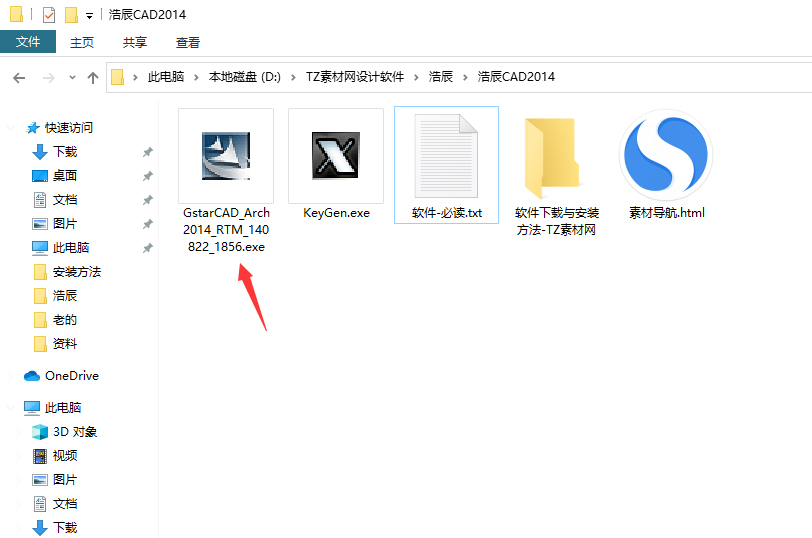
Task: Select the 软件-必读.txt document icon
Action: [446, 155]
